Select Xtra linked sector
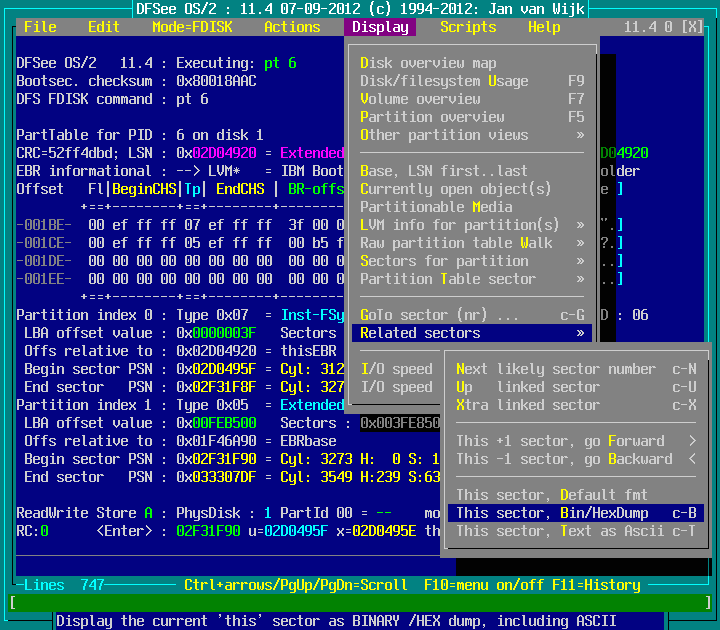The image size is (720, 630). pyautogui.click(x=576, y=405)
